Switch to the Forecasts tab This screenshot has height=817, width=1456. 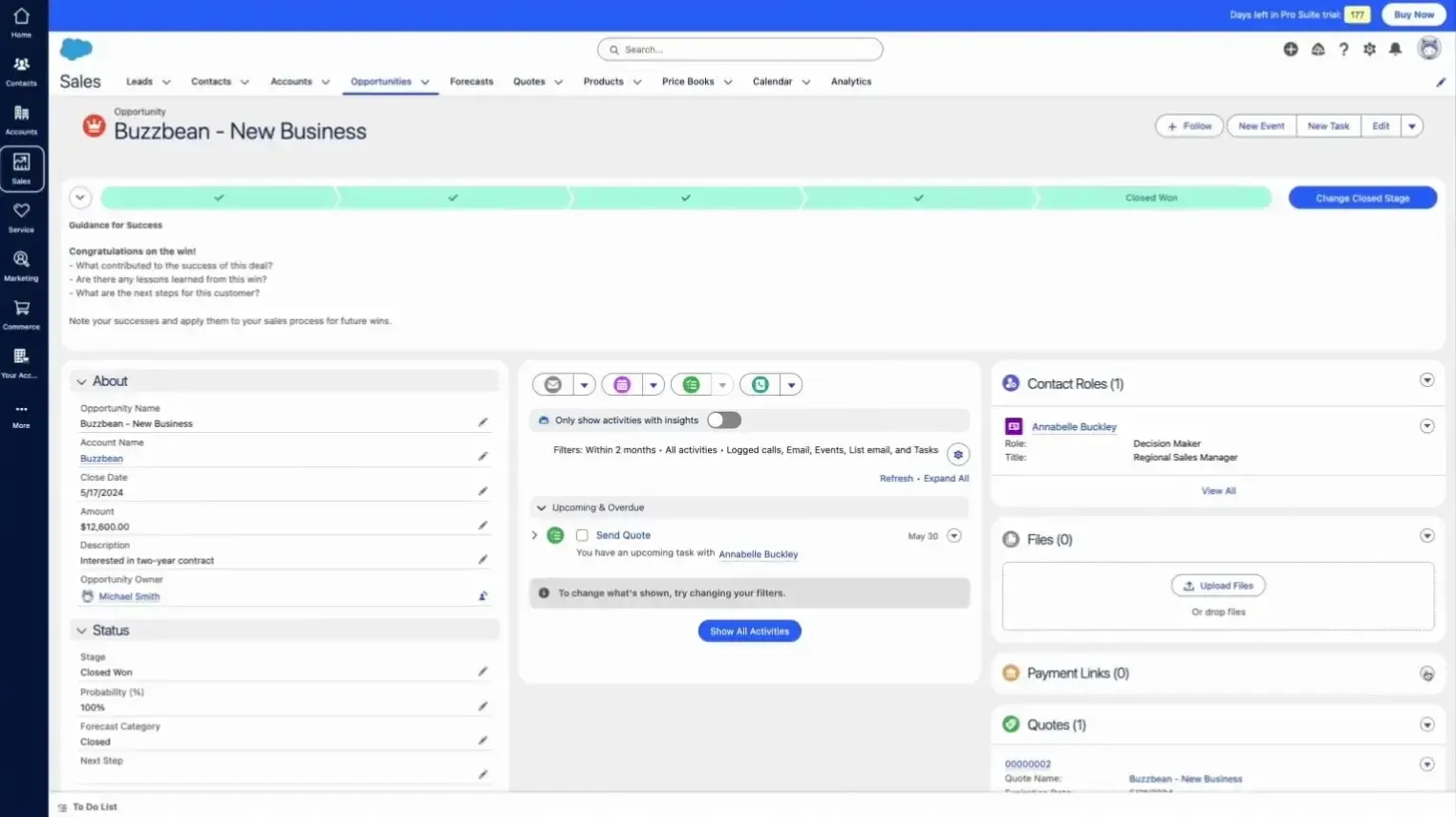click(x=472, y=82)
